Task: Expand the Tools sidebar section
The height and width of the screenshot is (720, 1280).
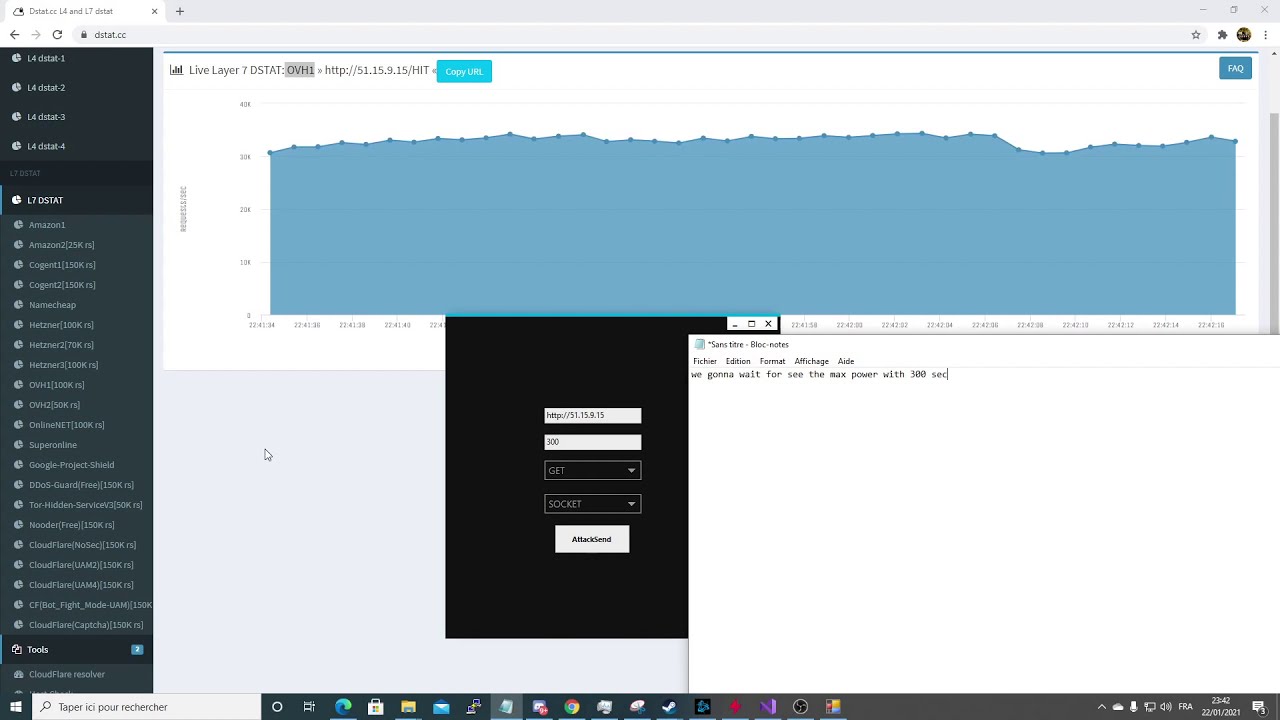Action: click(x=76, y=650)
